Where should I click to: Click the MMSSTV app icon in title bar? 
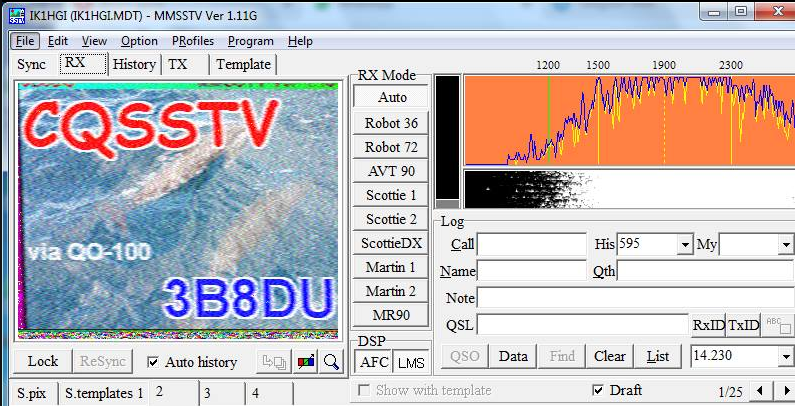coord(17,15)
